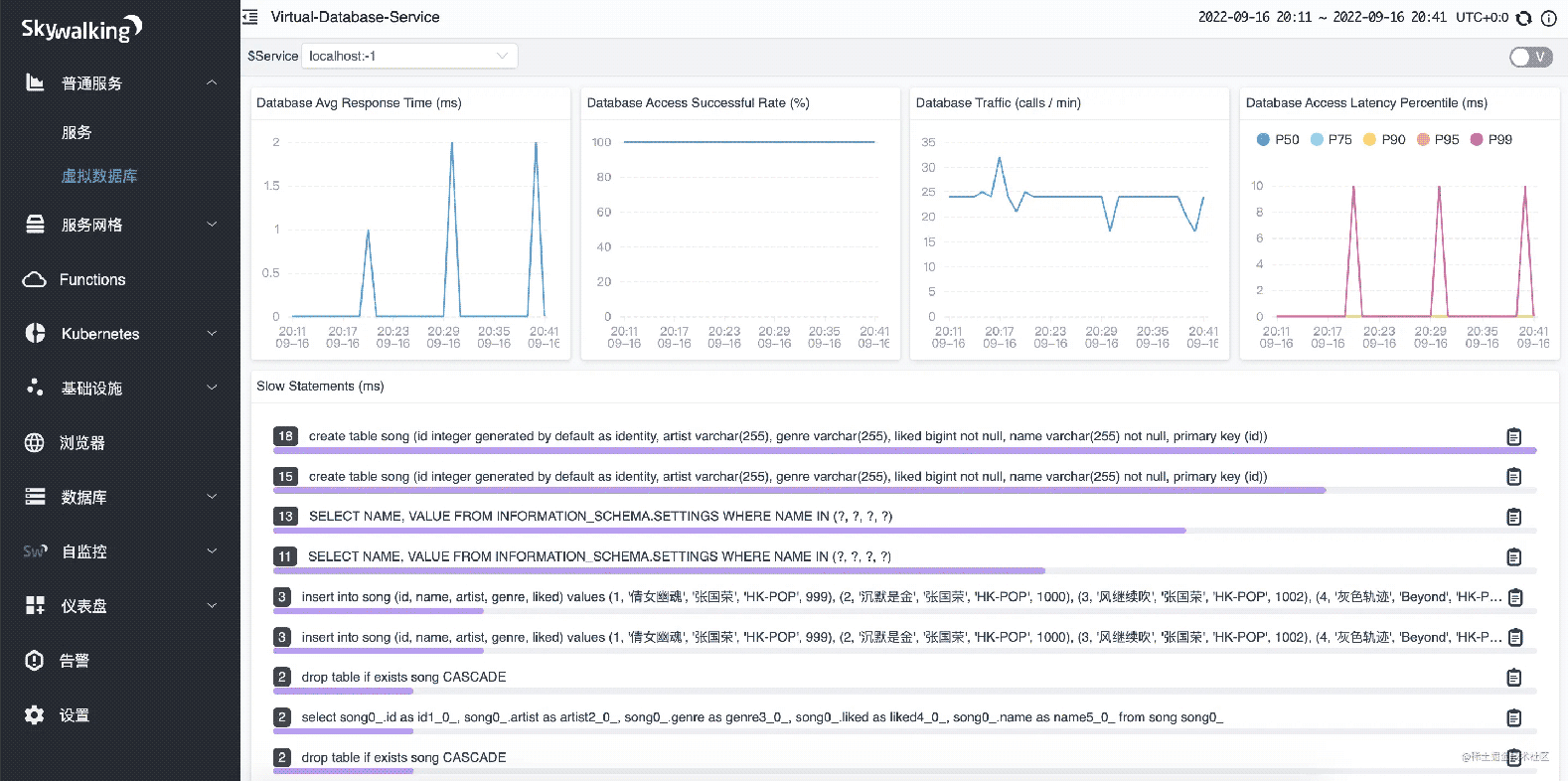Toggle P99 series in latency legend

[1491, 140]
